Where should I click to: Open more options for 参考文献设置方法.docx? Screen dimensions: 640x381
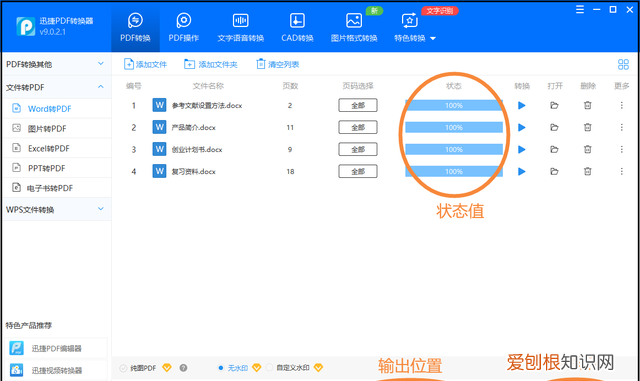(x=622, y=105)
